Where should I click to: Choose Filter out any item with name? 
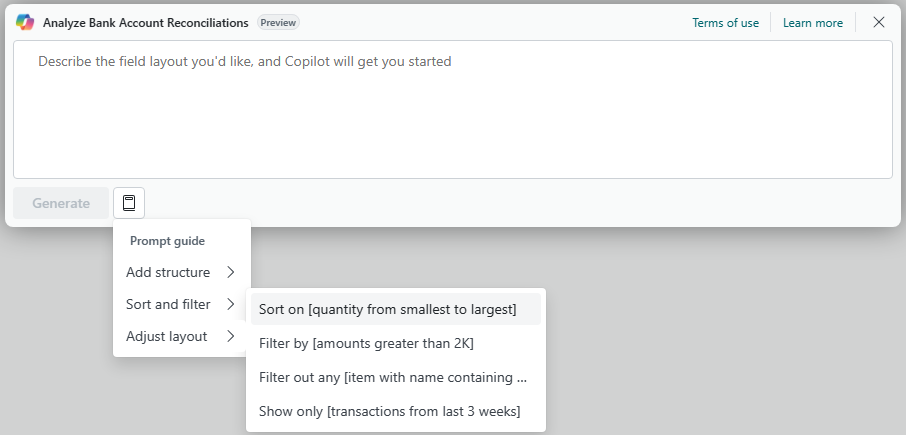[x=396, y=377]
